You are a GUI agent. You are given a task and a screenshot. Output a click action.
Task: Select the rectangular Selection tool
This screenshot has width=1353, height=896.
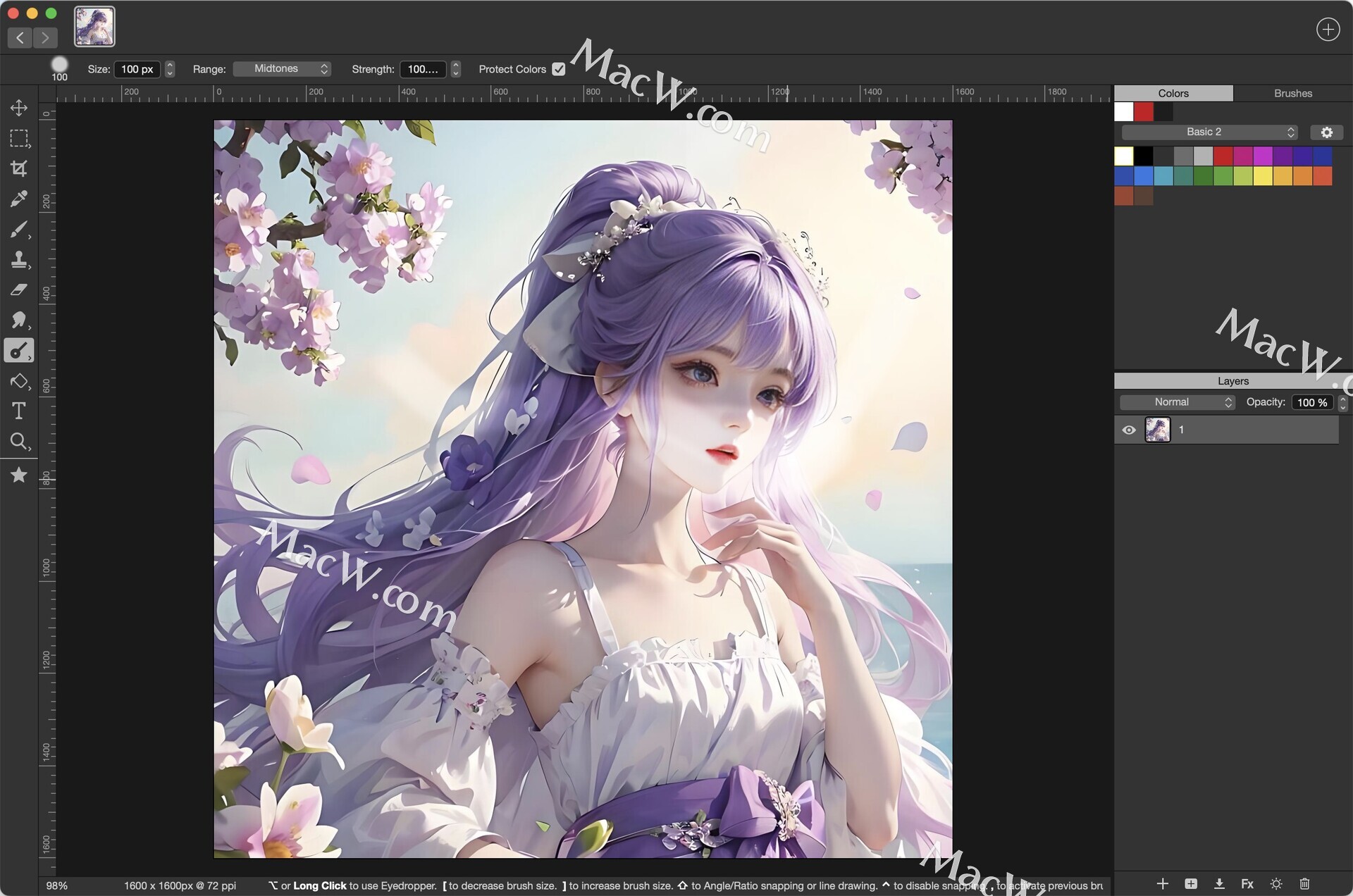click(x=19, y=138)
